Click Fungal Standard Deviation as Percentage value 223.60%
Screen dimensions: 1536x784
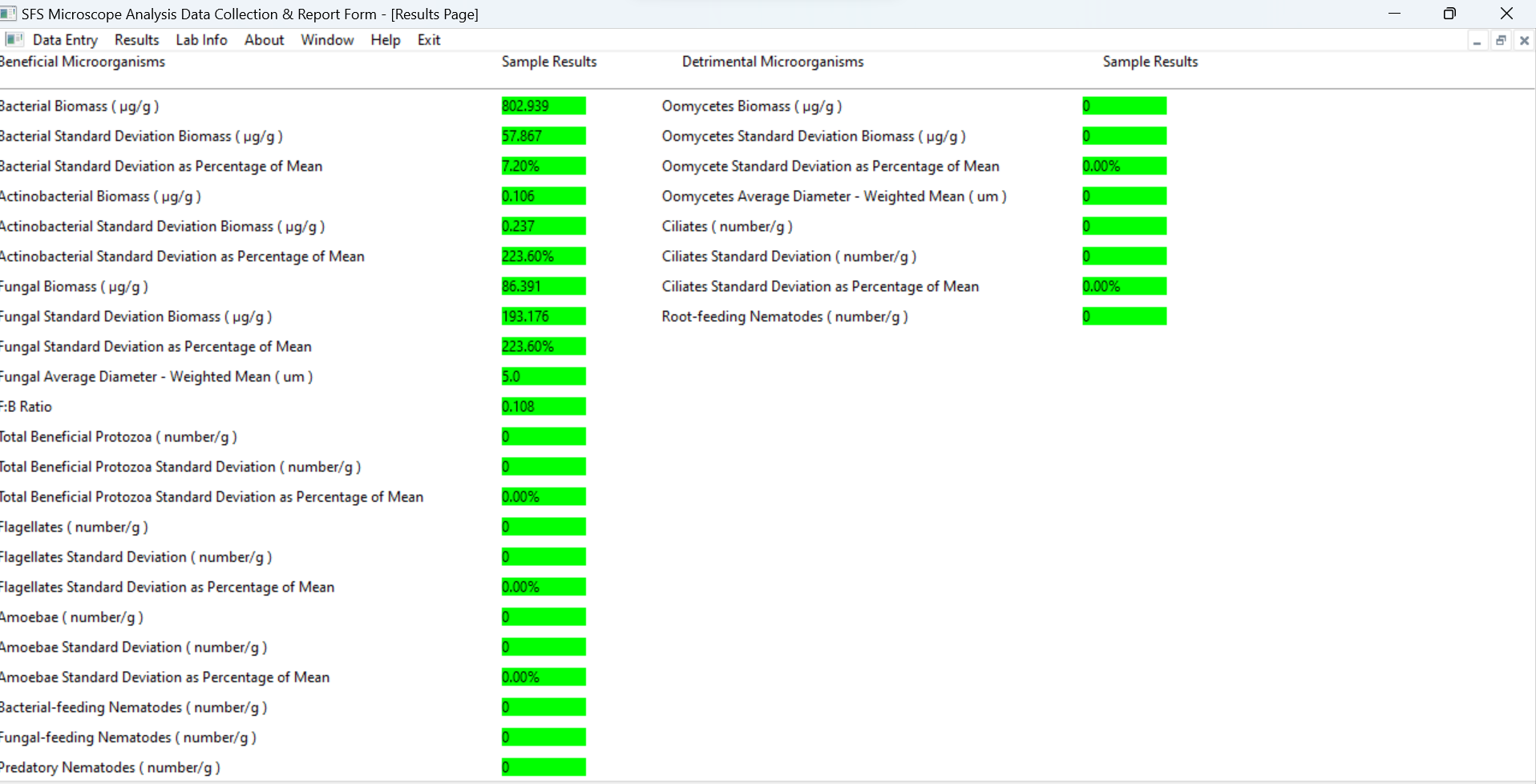click(x=544, y=346)
